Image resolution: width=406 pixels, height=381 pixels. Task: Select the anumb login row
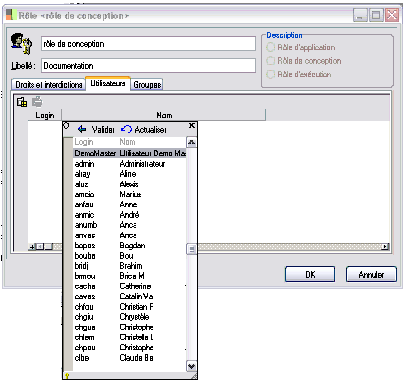[x=130, y=225]
